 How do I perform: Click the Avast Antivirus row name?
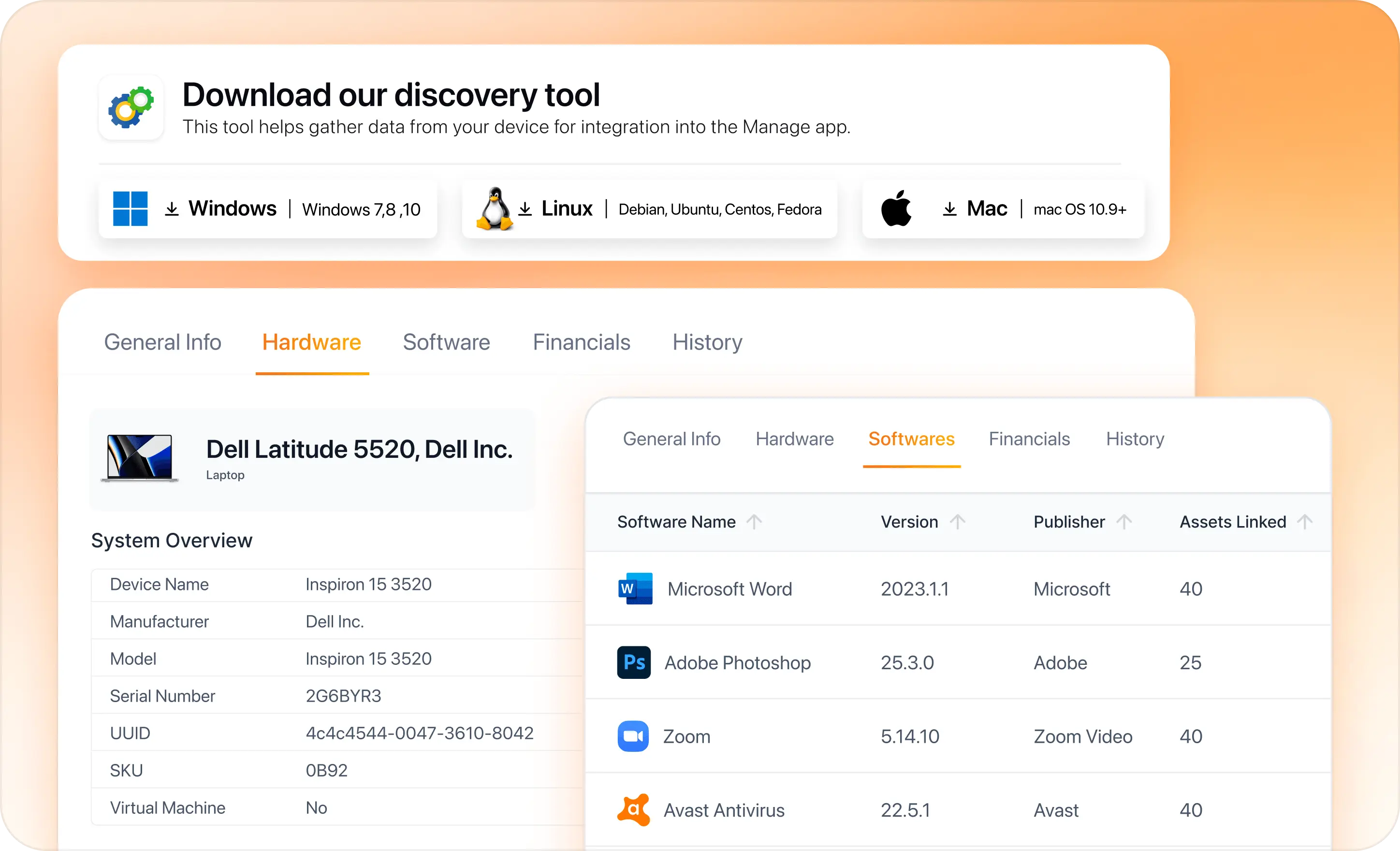[724, 810]
